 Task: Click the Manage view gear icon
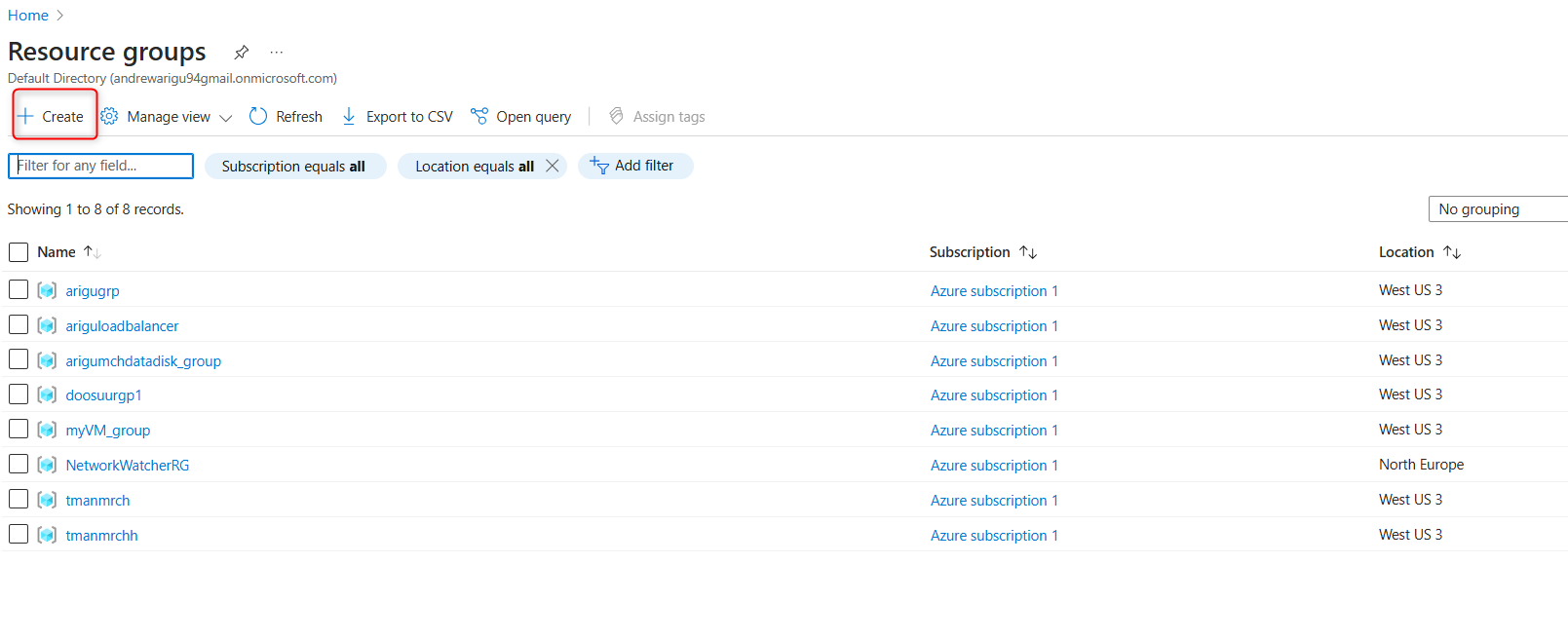coord(109,117)
